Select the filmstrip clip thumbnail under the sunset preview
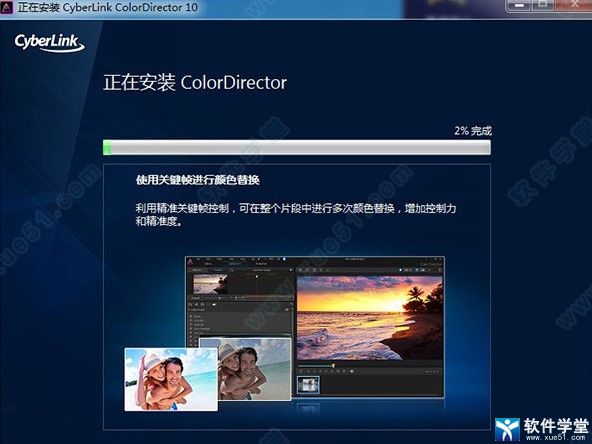 [308, 385]
